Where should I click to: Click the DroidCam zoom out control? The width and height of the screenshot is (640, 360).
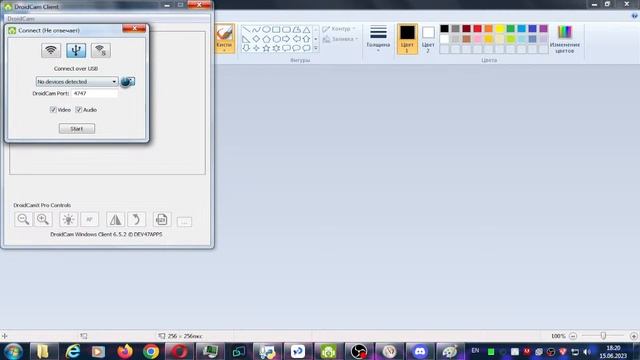(x=23, y=220)
